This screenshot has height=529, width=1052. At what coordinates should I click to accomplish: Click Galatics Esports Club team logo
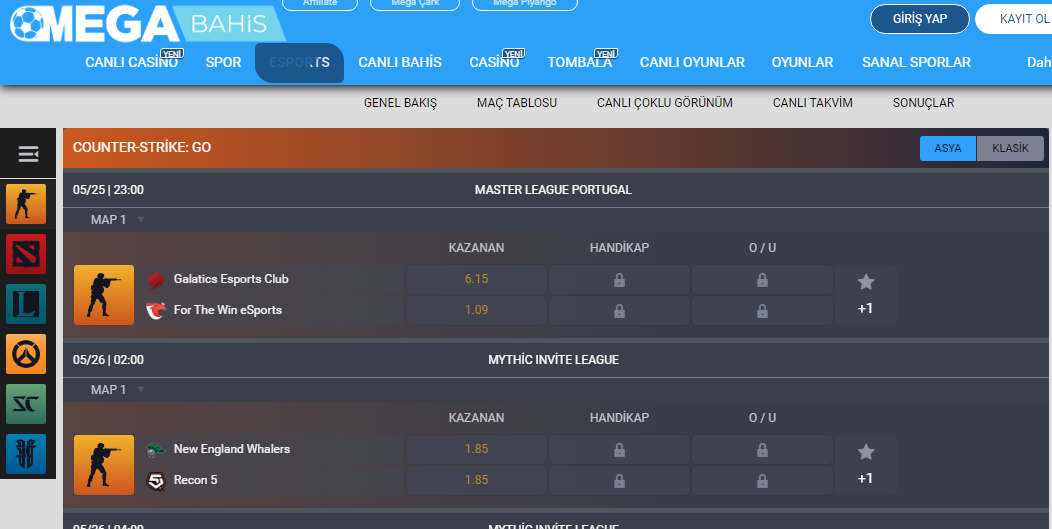(156, 279)
